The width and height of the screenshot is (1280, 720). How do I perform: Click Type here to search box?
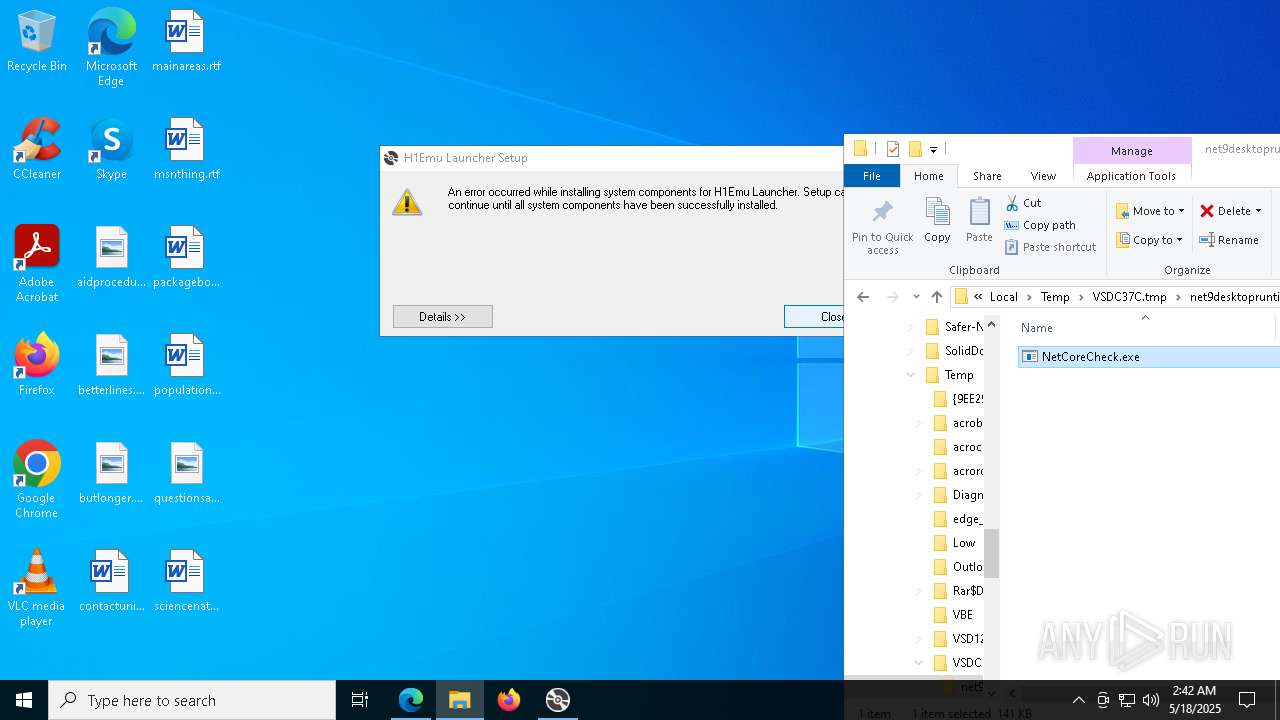coord(192,700)
